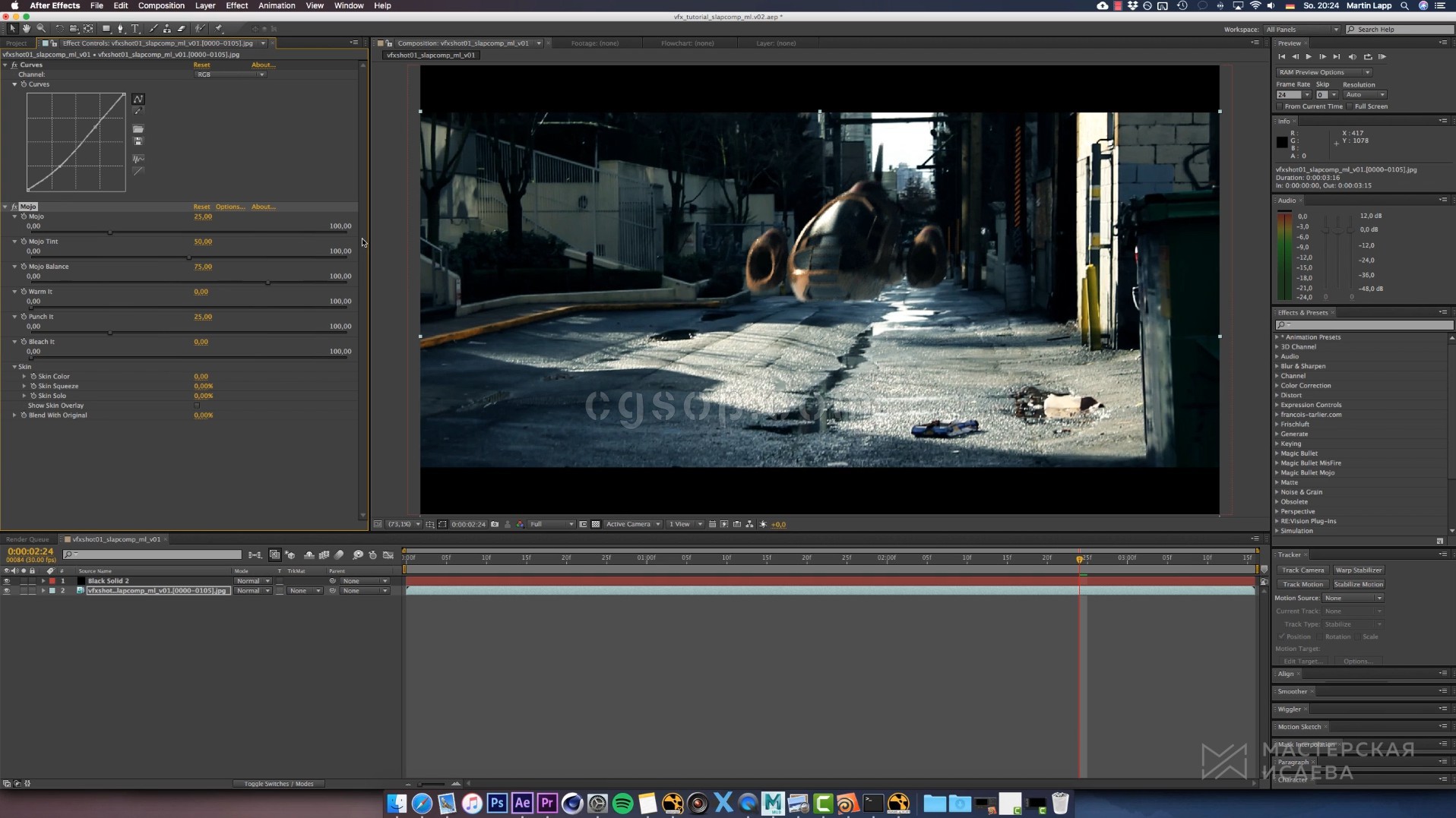Pick the Clone Stamp tool
This screenshot has width=1456, height=818.
click(x=167, y=29)
